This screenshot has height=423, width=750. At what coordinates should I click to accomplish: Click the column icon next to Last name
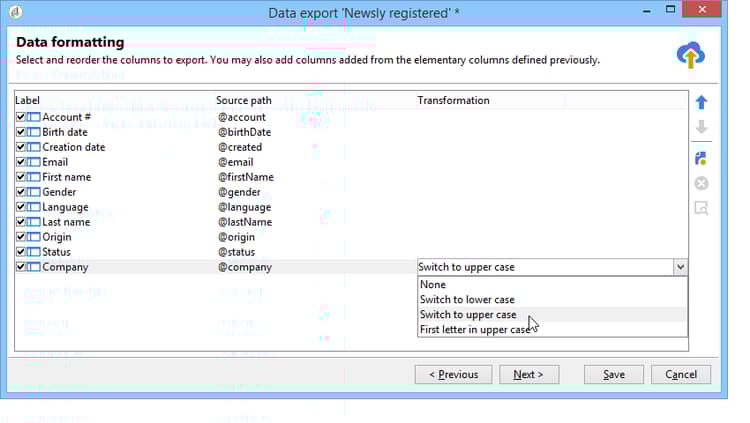pyautogui.click(x=33, y=222)
